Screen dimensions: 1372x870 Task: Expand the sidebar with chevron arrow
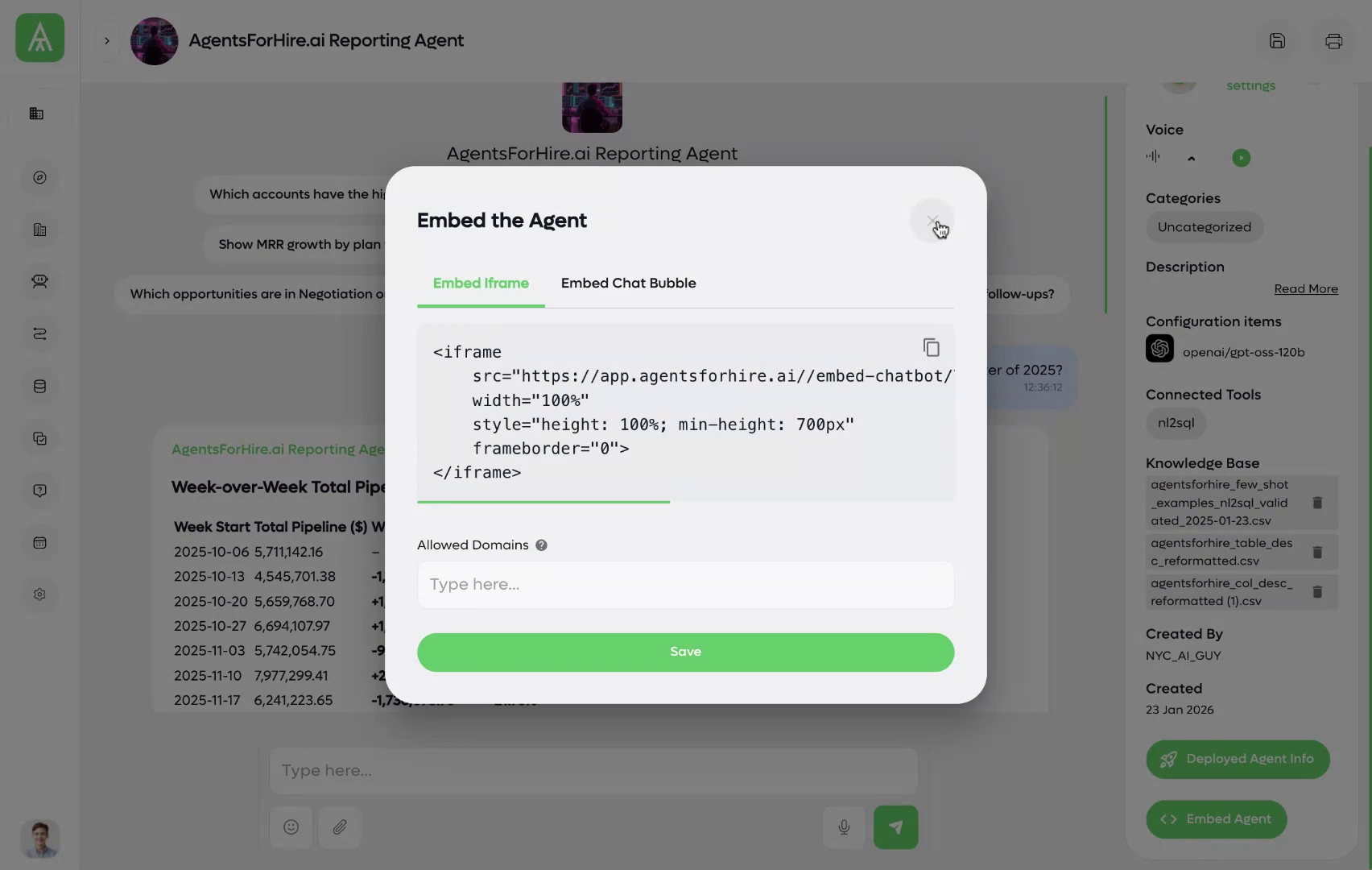[106, 40]
